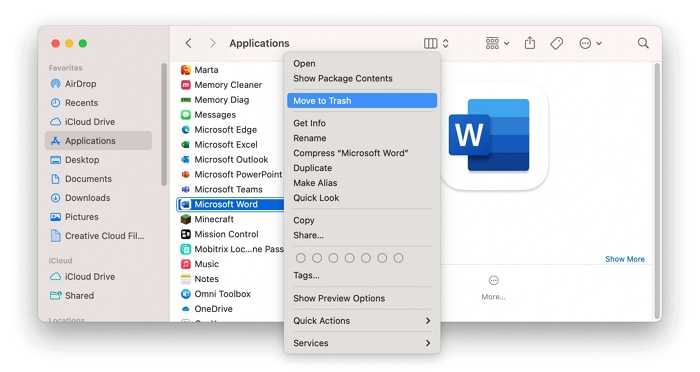Select the Mission Control app
The image size is (700, 372).
tap(219, 234)
